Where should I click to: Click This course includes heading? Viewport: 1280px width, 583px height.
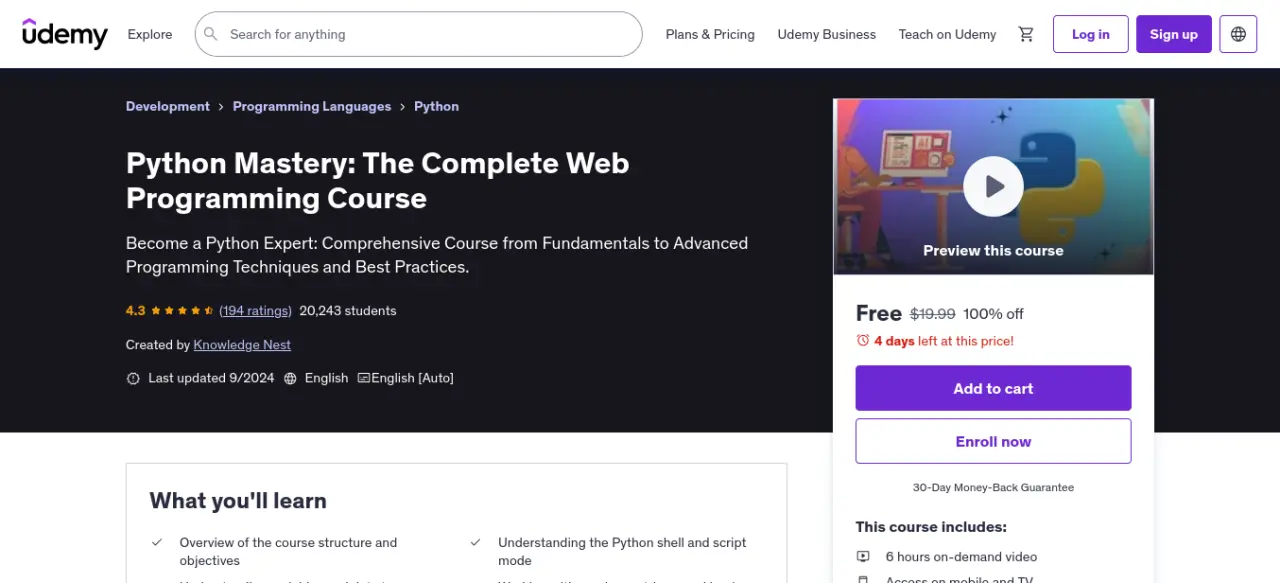tap(931, 527)
